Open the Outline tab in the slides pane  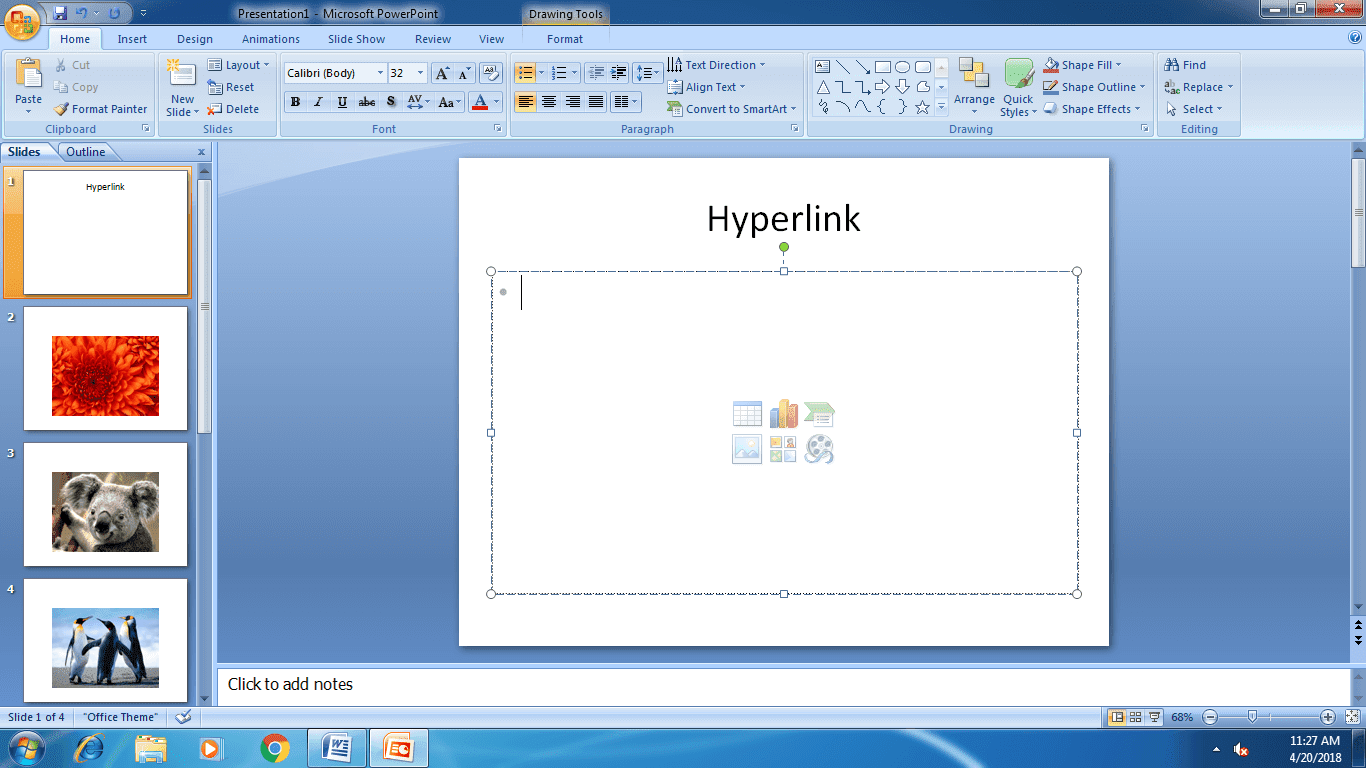[85, 151]
